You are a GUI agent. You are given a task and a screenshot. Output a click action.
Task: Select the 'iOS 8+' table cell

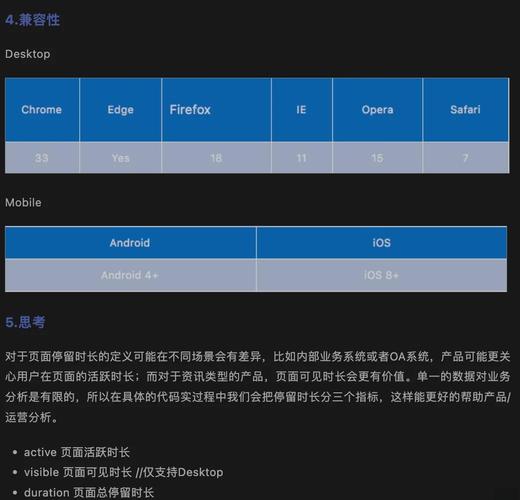(382, 275)
